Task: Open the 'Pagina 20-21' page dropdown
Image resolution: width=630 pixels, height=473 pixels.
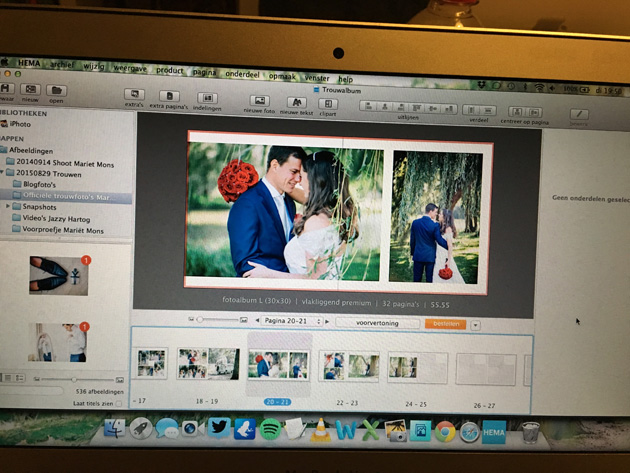Action: point(292,321)
